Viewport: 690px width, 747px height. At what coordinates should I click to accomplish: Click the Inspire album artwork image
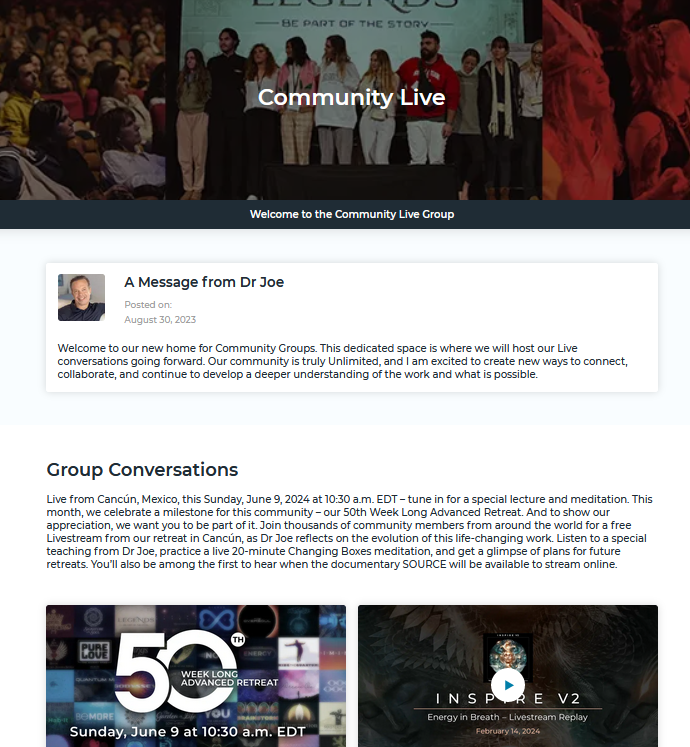(x=507, y=656)
